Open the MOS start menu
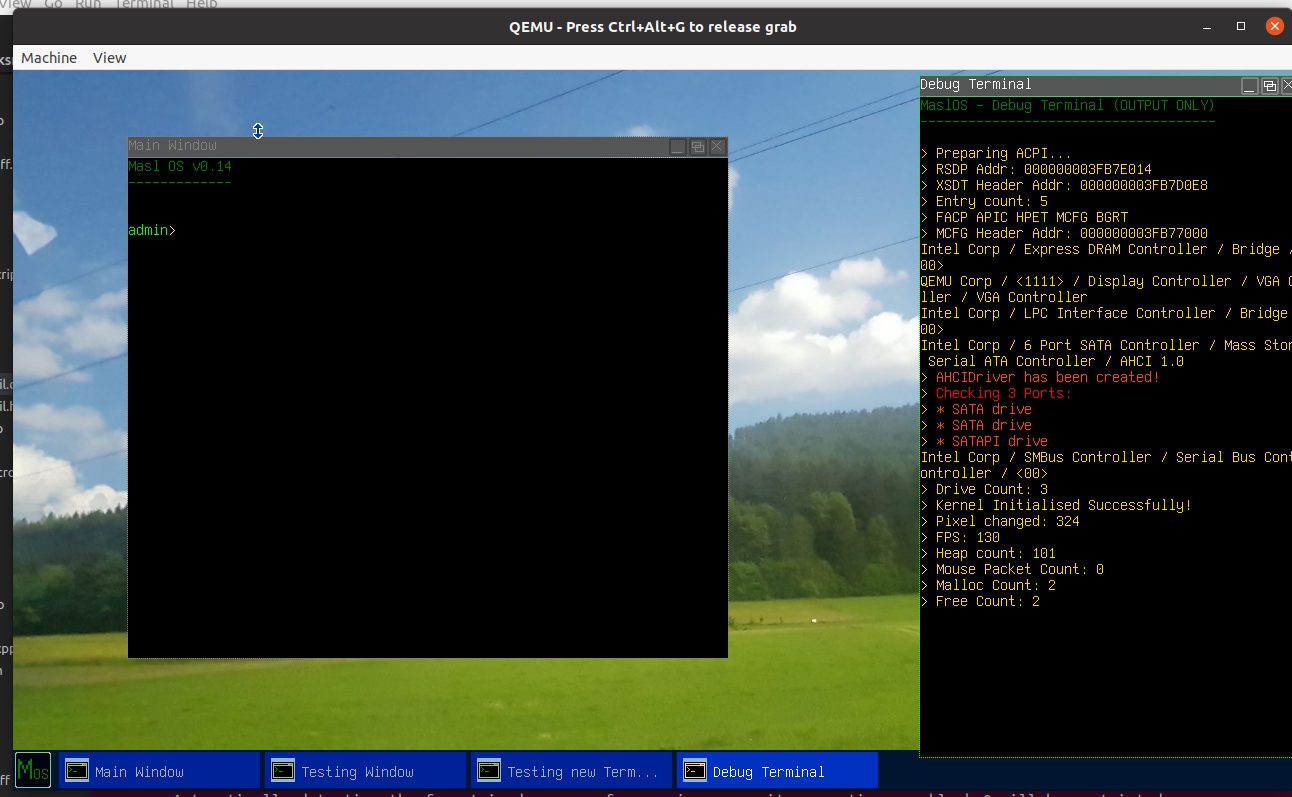The width and height of the screenshot is (1292, 797). click(33, 770)
